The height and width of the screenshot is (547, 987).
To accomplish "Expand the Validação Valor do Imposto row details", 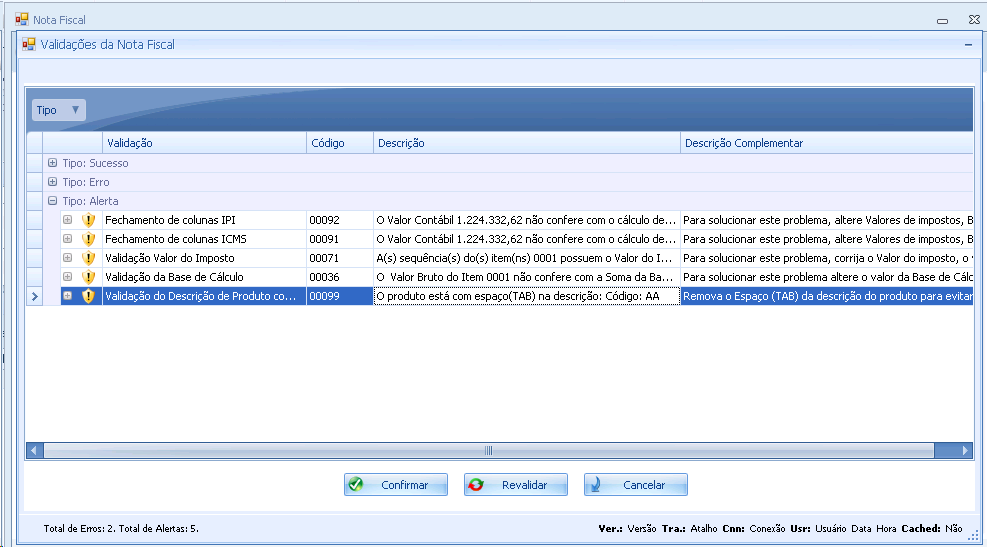I will (68, 258).
